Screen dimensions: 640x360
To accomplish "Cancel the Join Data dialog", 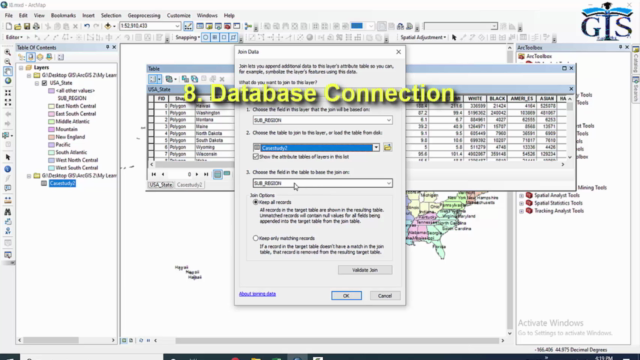I will coord(384,296).
